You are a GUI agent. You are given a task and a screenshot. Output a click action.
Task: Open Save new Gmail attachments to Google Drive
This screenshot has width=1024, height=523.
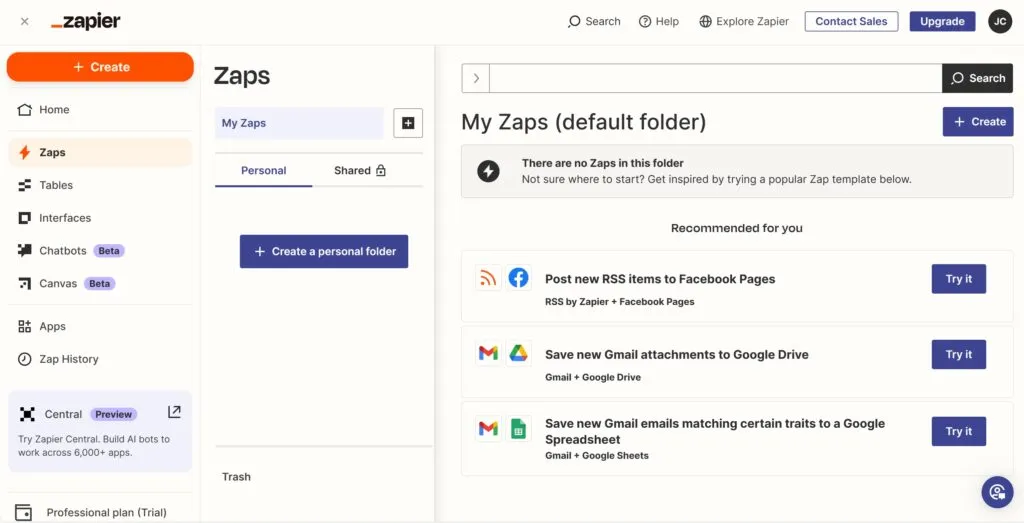click(677, 355)
